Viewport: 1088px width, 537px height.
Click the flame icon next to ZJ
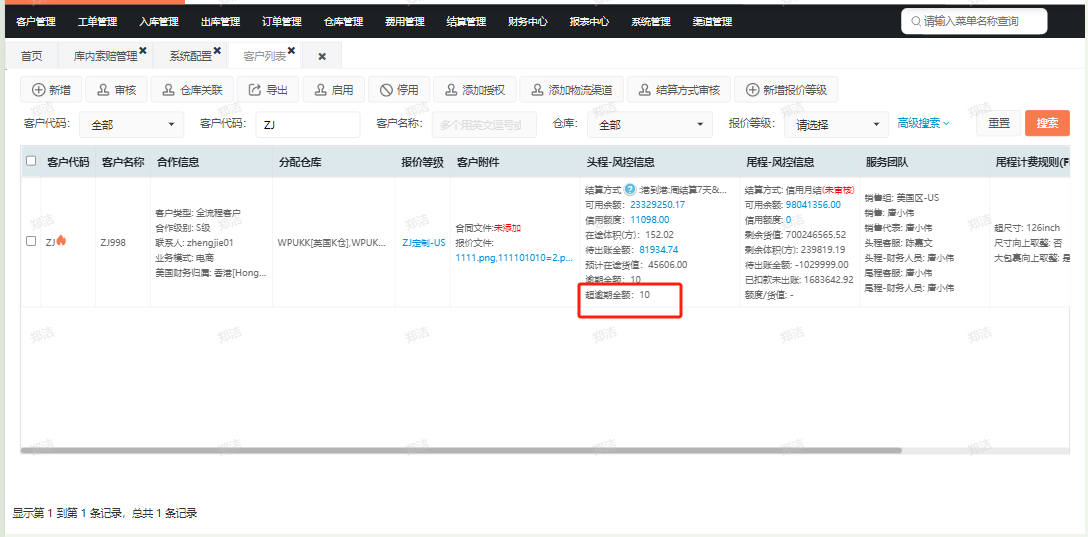[x=61, y=241]
